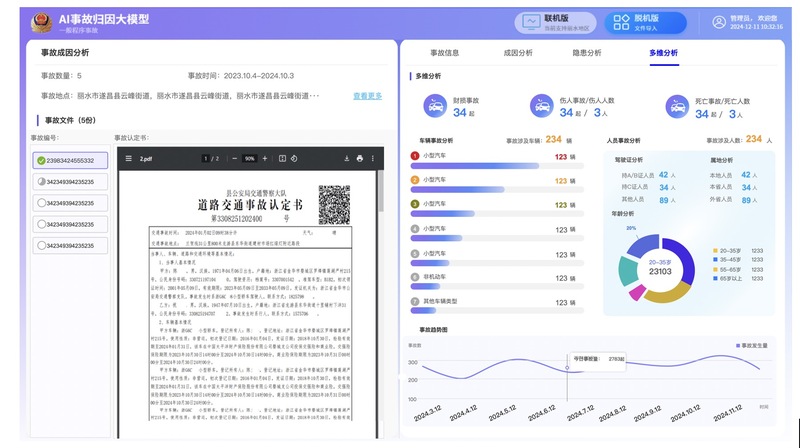The width and height of the screenshot is (800, 448).
Task: Click the progress bar for rank 1 小型汽车
Action: [x=497, y=166]
